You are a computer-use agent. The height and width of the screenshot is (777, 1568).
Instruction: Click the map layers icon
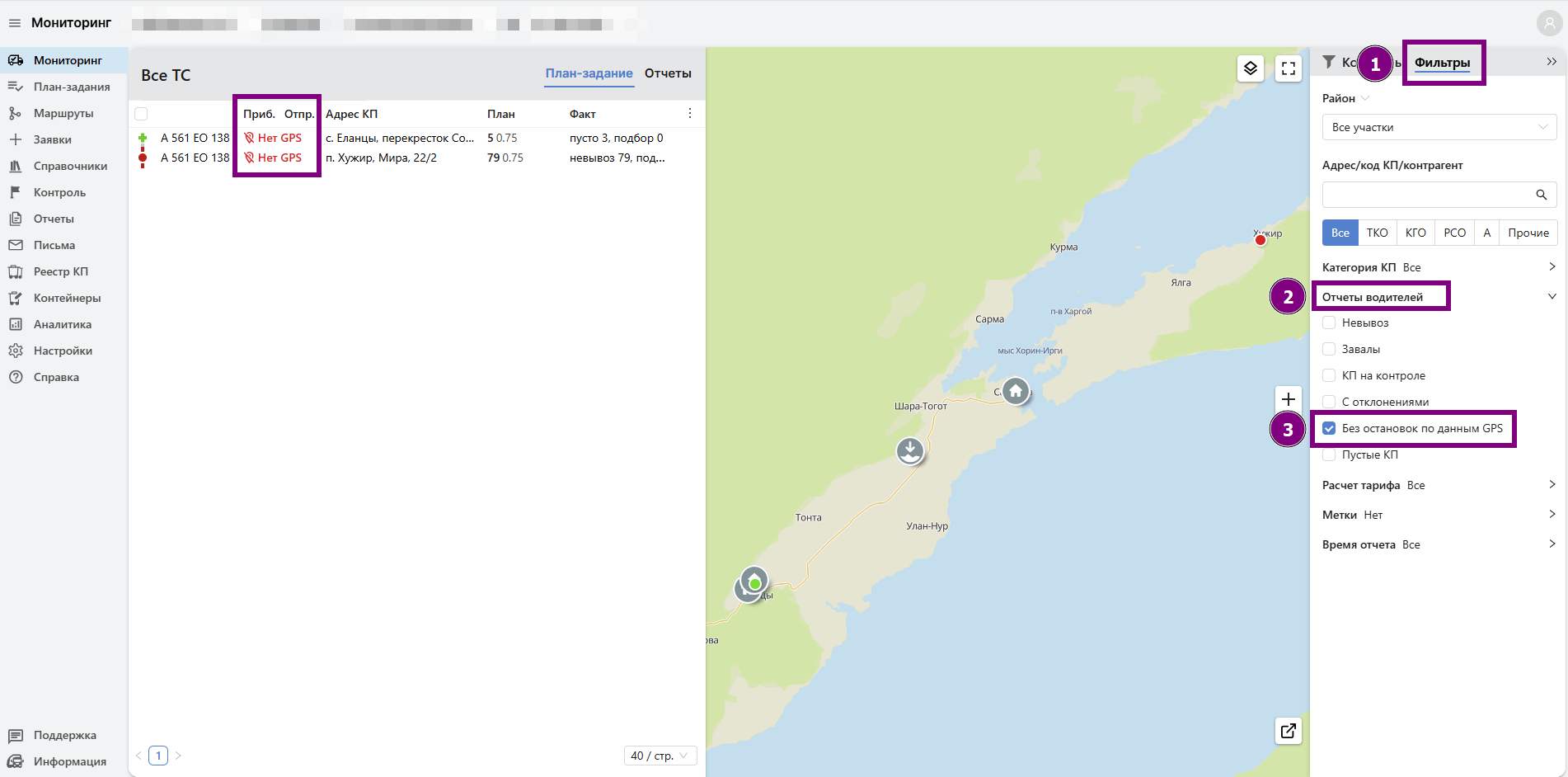tap(1251, 68)
